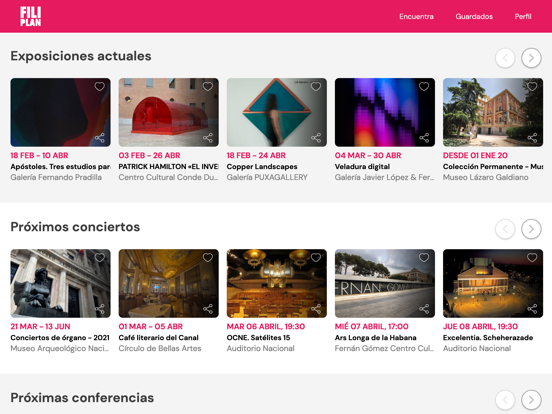The image size is (552, 414).
Task: Go to next Exposiciones actuales items
Action: 531,58
